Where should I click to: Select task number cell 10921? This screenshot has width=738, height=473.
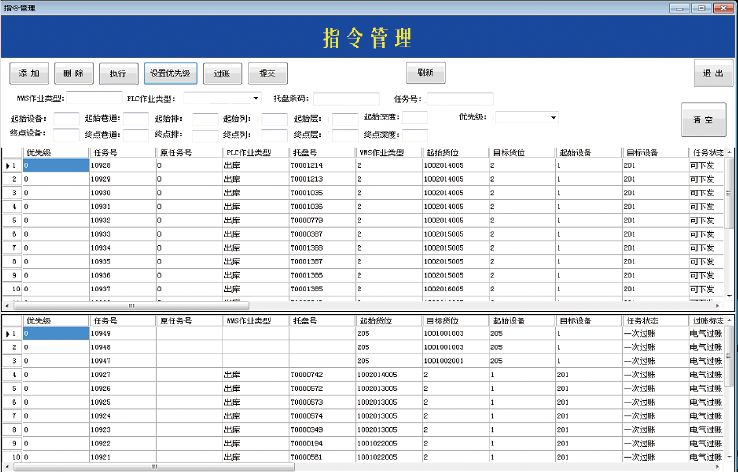coord(122,457)
